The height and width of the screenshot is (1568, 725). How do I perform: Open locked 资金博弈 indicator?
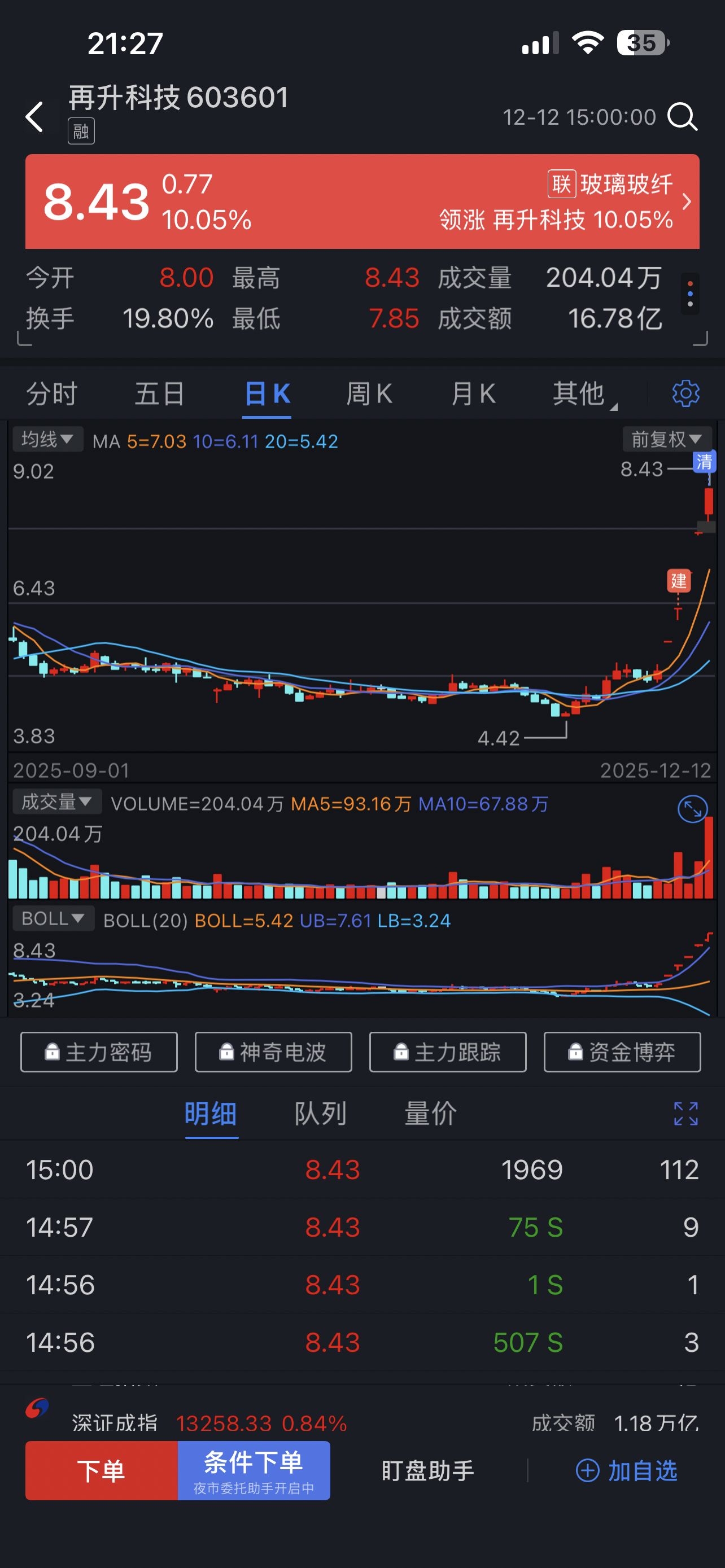pyautogui.click(x=622, y=1052)
